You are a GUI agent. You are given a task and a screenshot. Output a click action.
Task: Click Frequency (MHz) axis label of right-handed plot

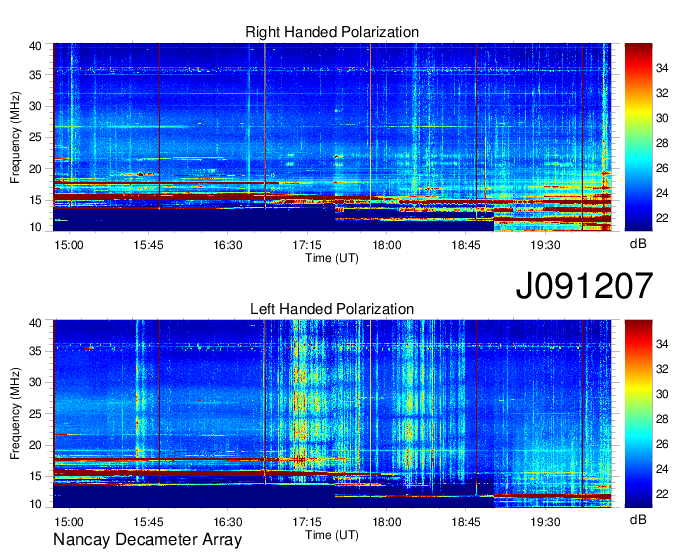tap(15, 137)
